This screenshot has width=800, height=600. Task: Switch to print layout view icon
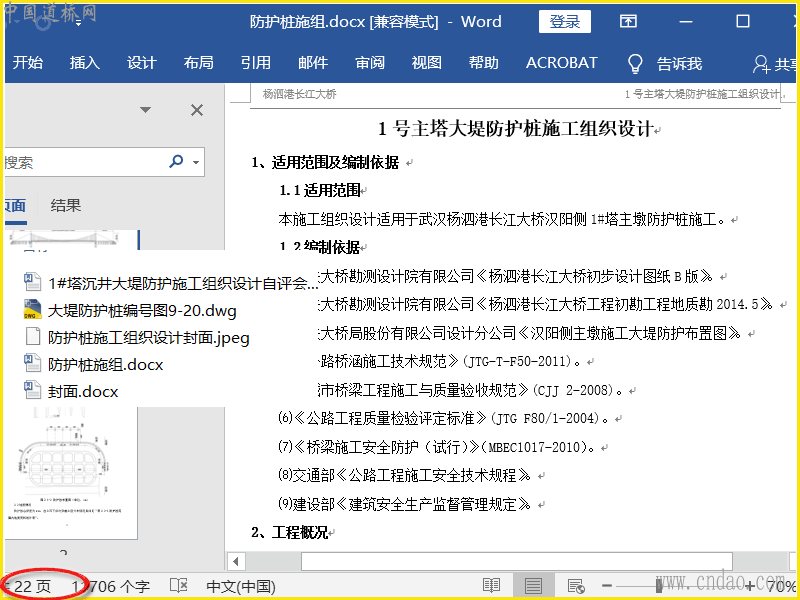(x=533, y=585)
